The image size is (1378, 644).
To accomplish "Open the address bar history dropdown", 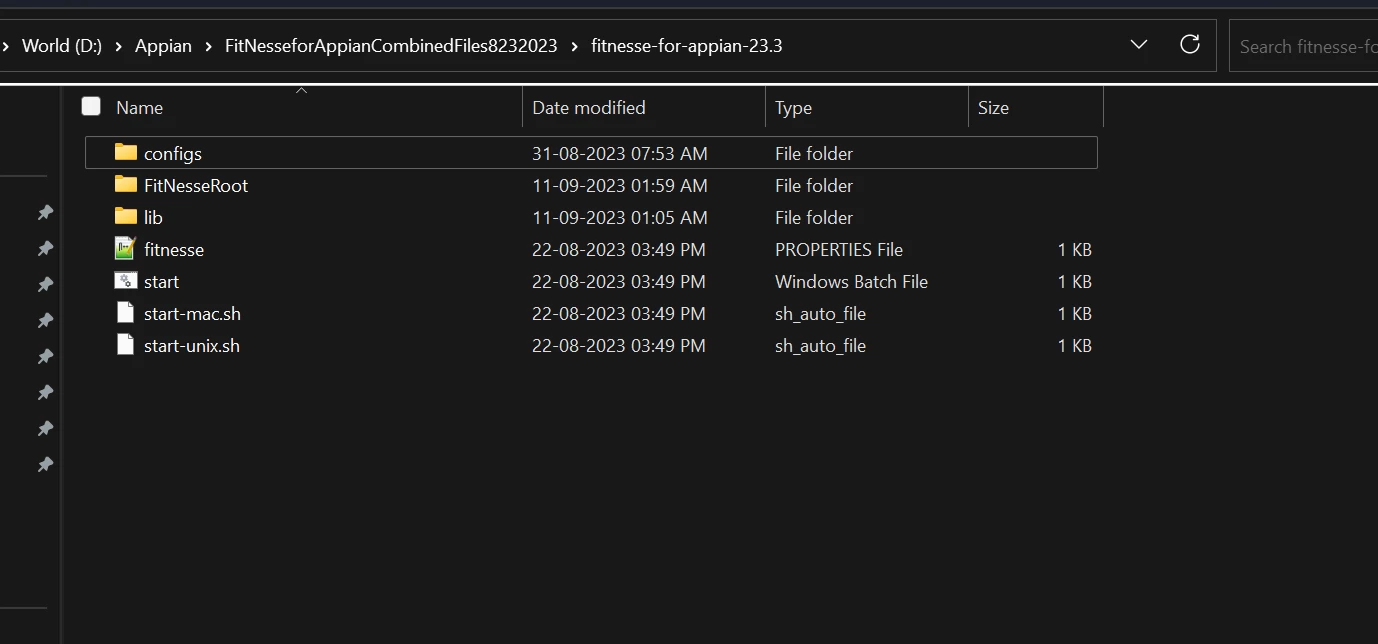I will point(1138,45).
